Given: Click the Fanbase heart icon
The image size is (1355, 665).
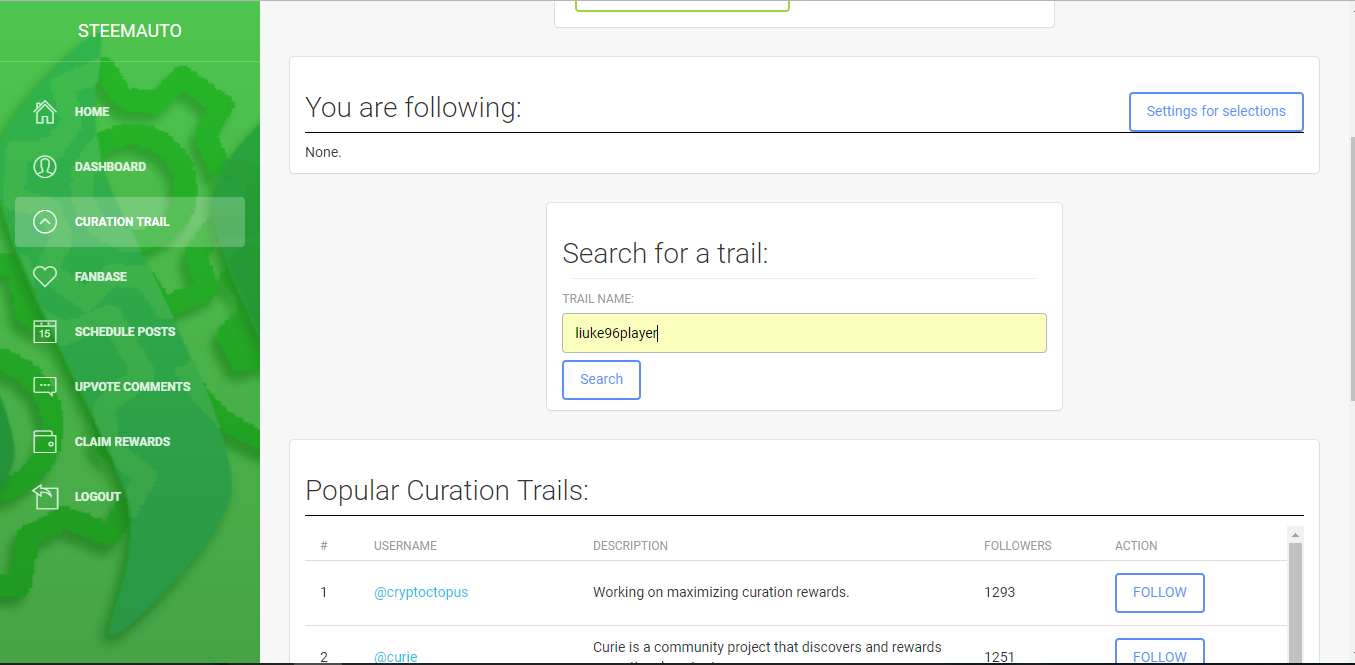Looking at the screenshot, I should (x=45, y=276).
